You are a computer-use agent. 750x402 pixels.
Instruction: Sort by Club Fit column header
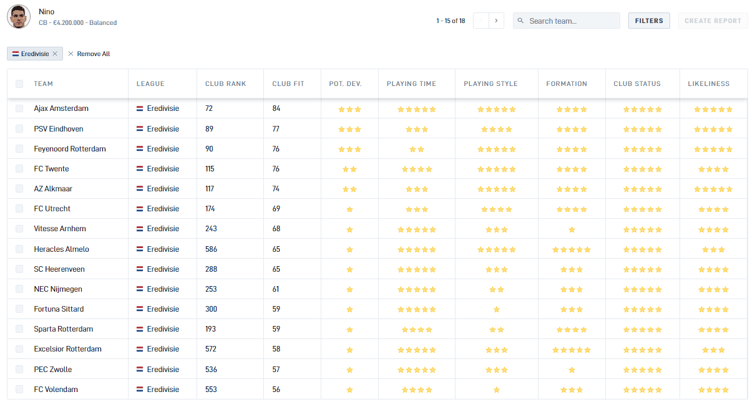tap(288, 84)
